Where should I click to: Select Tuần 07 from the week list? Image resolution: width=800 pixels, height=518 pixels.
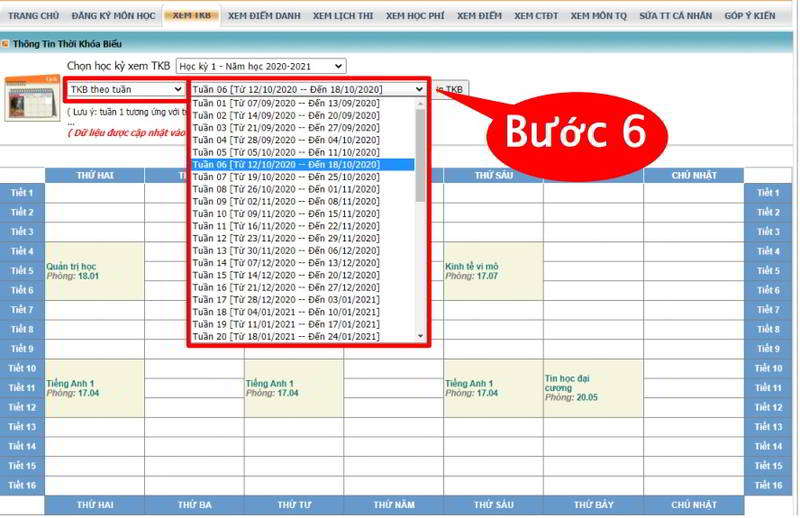pyautogui.click(x=286, y=177)
